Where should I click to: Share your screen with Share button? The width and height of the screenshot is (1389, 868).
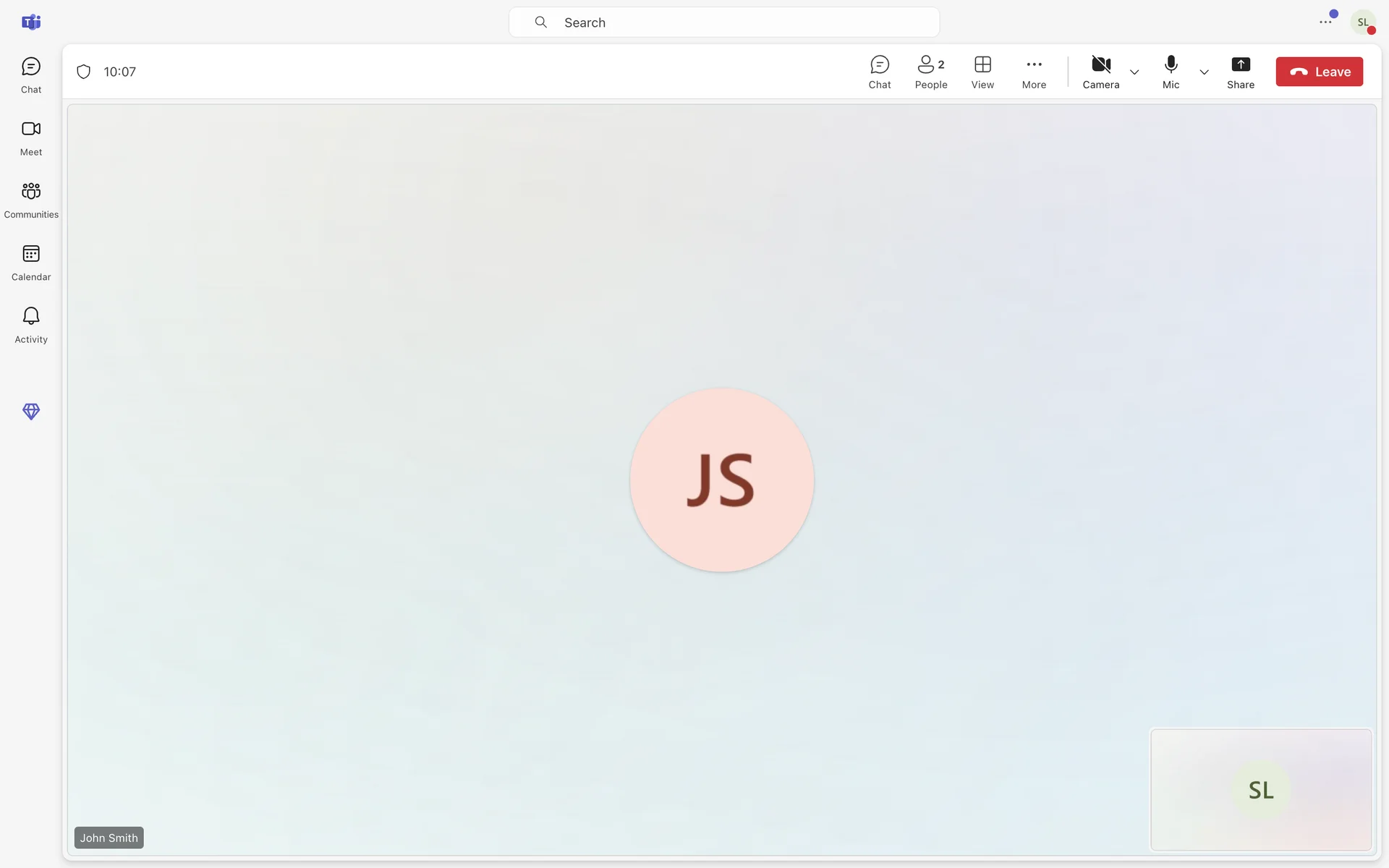(x=1241, y=72)
